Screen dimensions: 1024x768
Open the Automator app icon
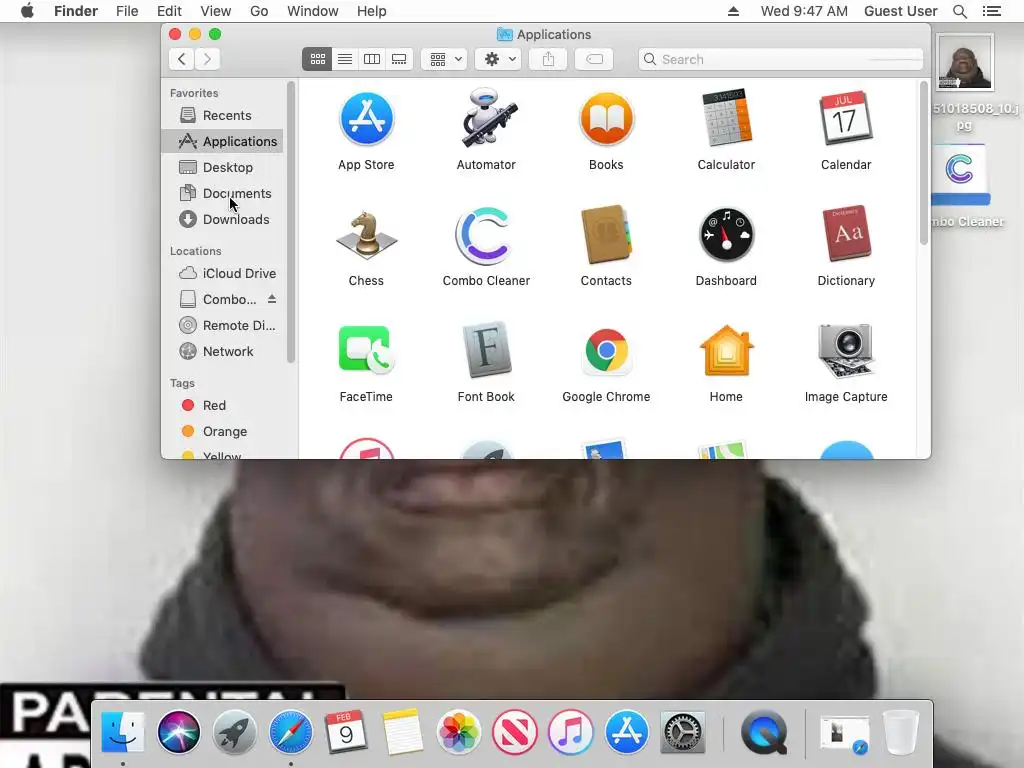click(x=487, y=118)
